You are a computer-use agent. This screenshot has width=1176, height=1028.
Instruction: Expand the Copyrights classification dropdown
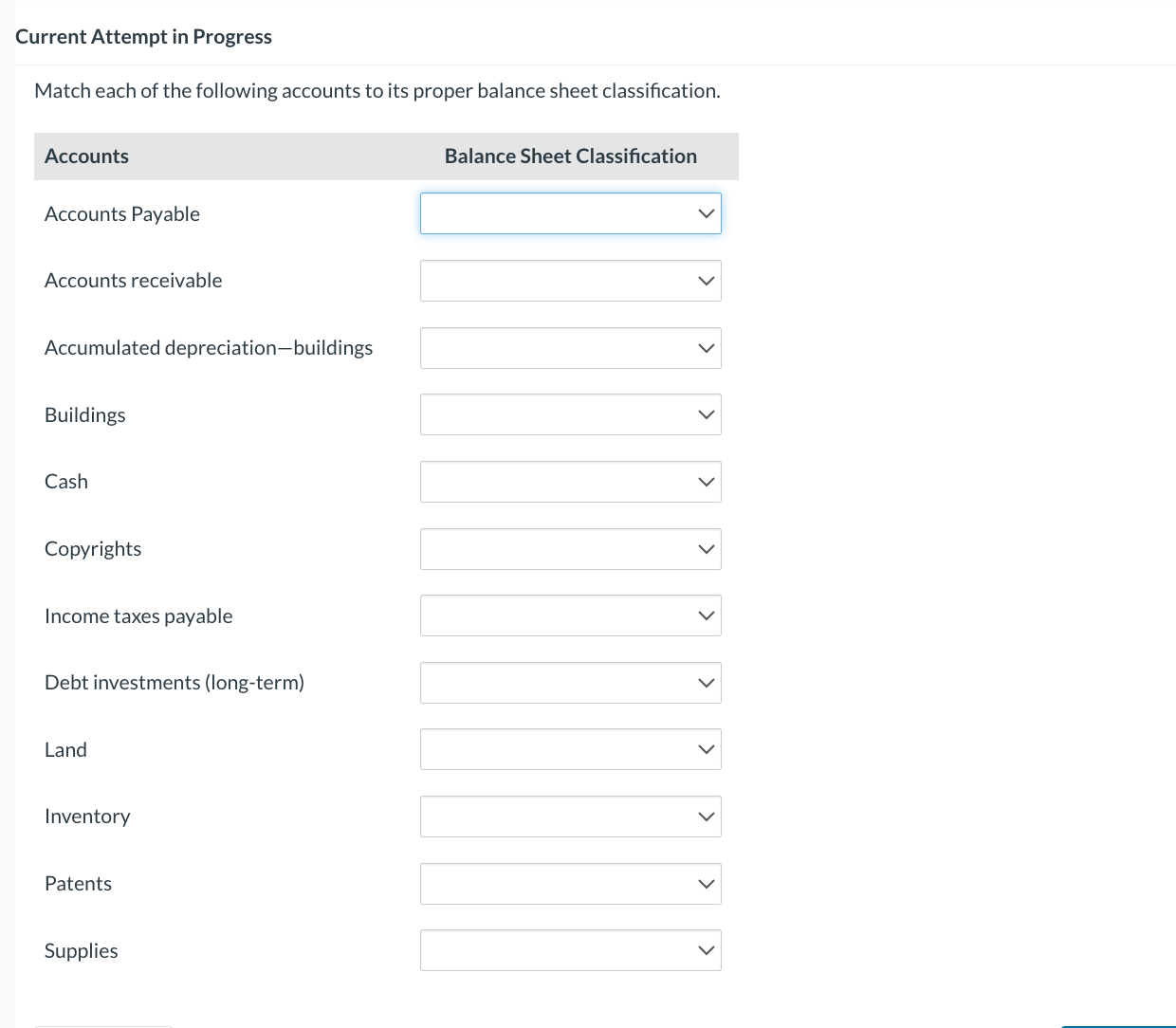[570, 549]
